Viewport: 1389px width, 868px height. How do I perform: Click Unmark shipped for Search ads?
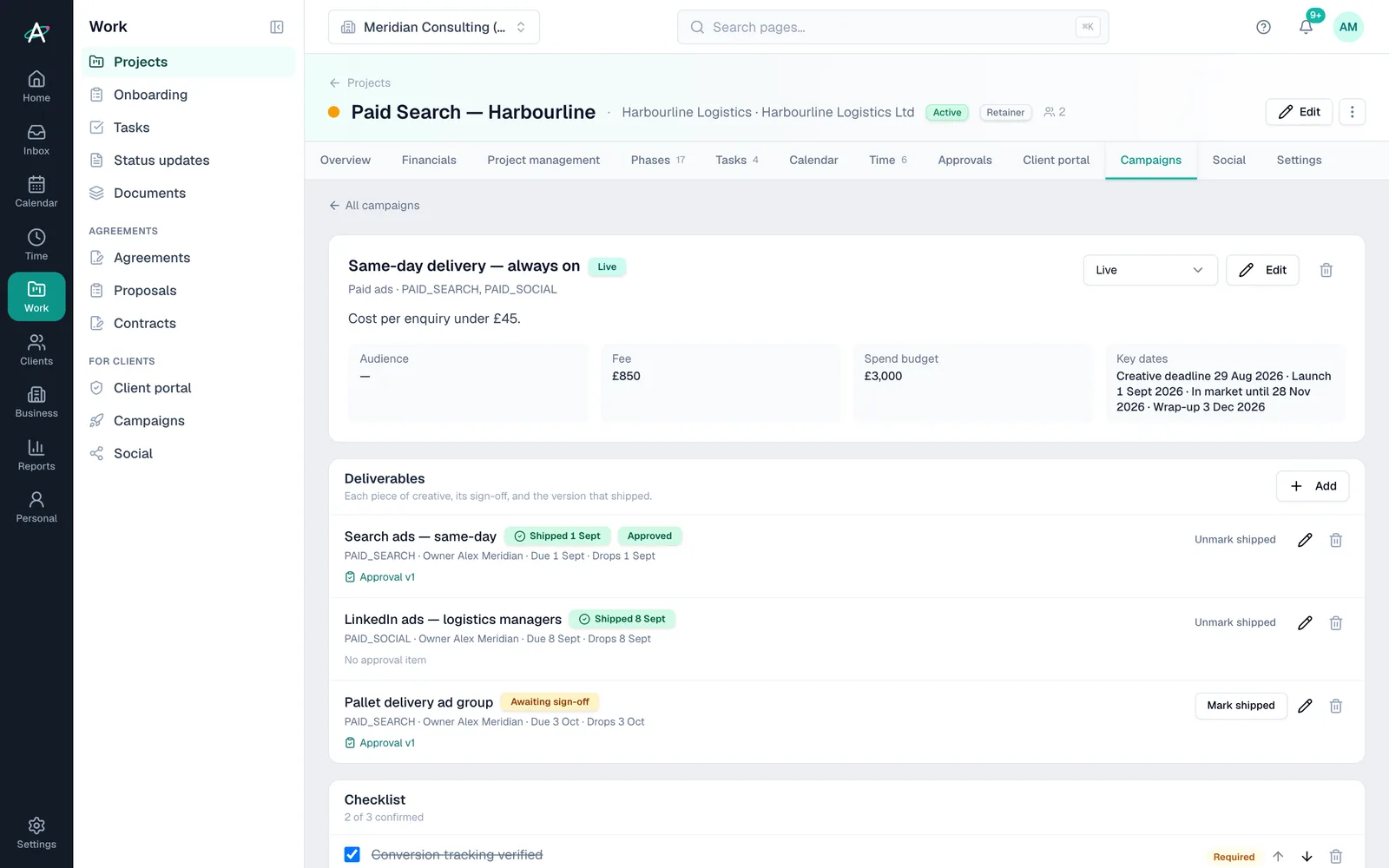pyautogui.click(x=1234, y=540)
